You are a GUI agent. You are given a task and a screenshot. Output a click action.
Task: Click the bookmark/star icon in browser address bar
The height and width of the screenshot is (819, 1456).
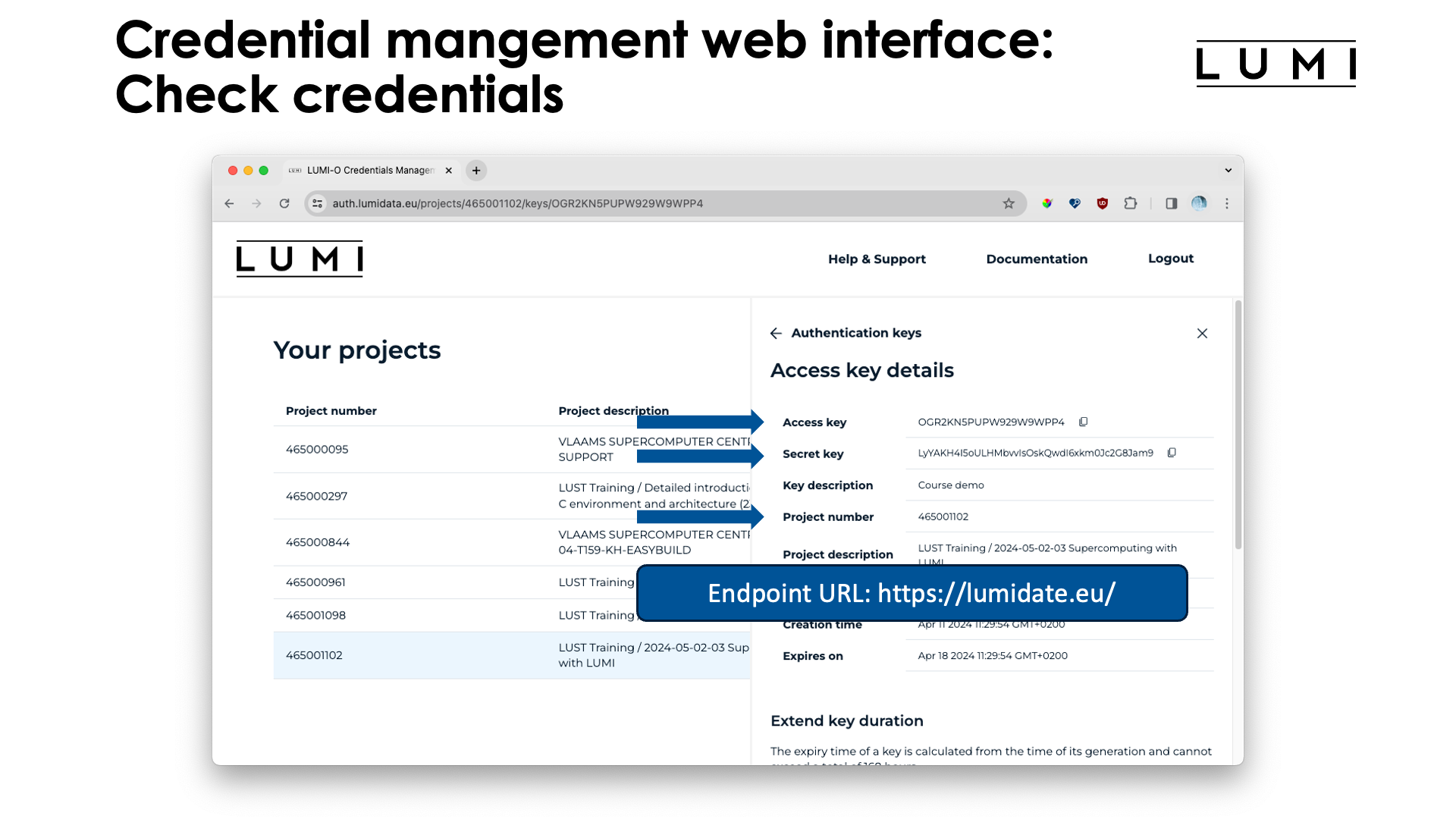(x=1009, y=203)
